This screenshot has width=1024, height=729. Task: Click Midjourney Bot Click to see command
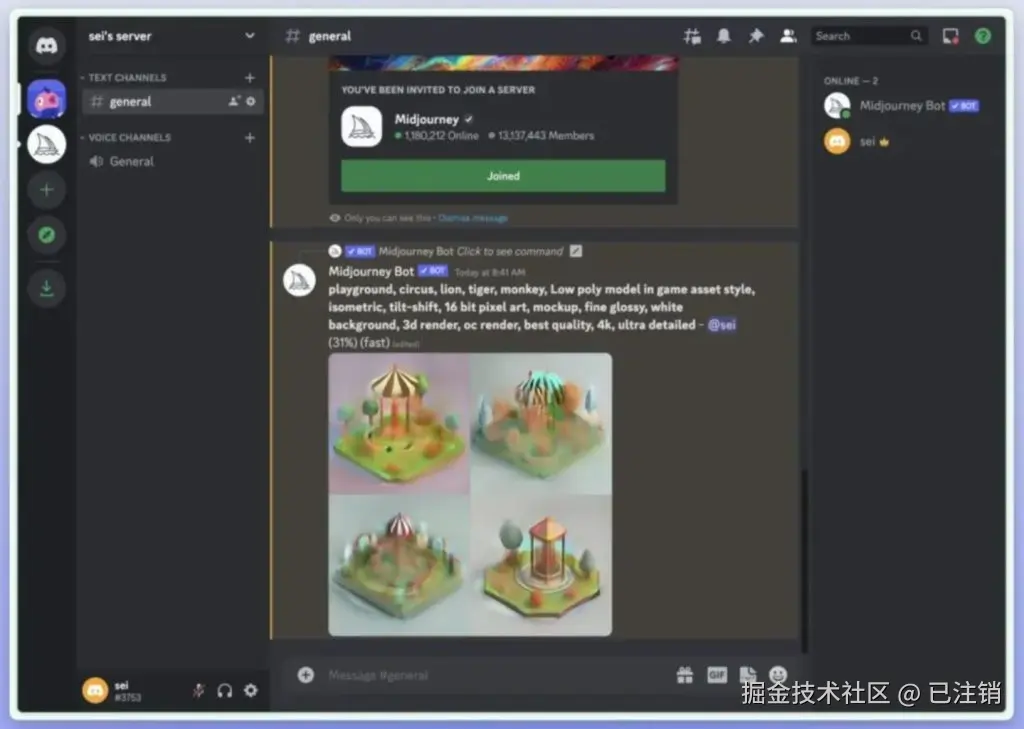(470, 251)
